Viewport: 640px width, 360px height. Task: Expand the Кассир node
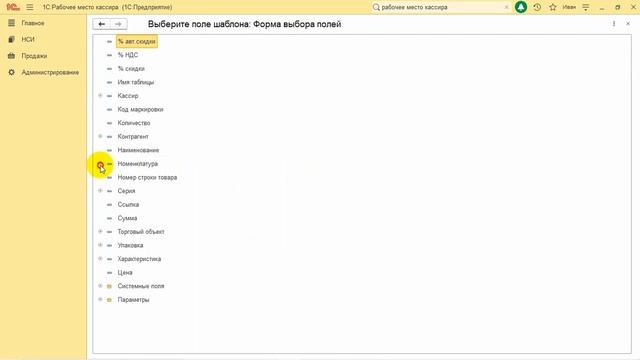(100, 96)
